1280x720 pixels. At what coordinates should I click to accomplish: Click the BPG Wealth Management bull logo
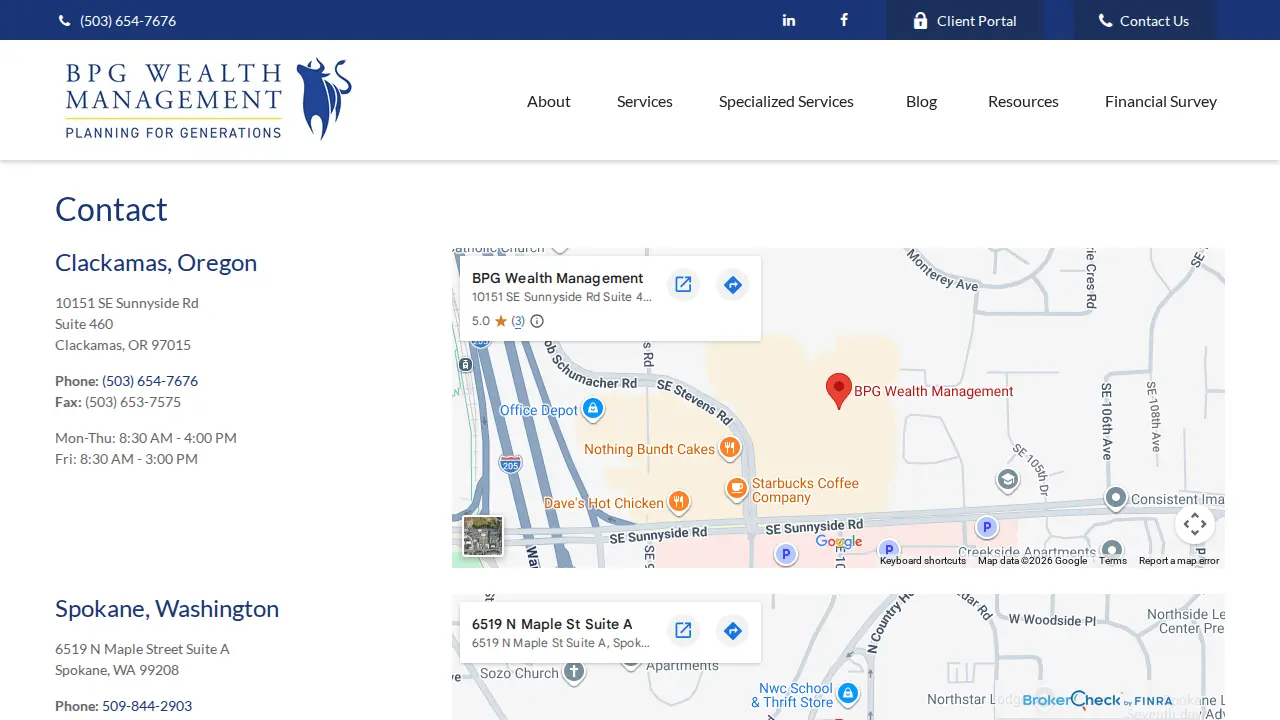tap(208, 99)
